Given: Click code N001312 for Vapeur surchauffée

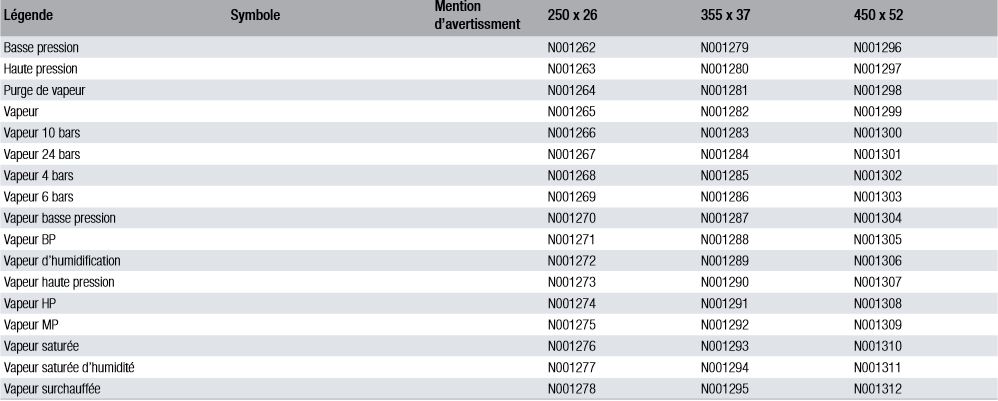Looking at the screenshot, I should [x=878, y=389].
